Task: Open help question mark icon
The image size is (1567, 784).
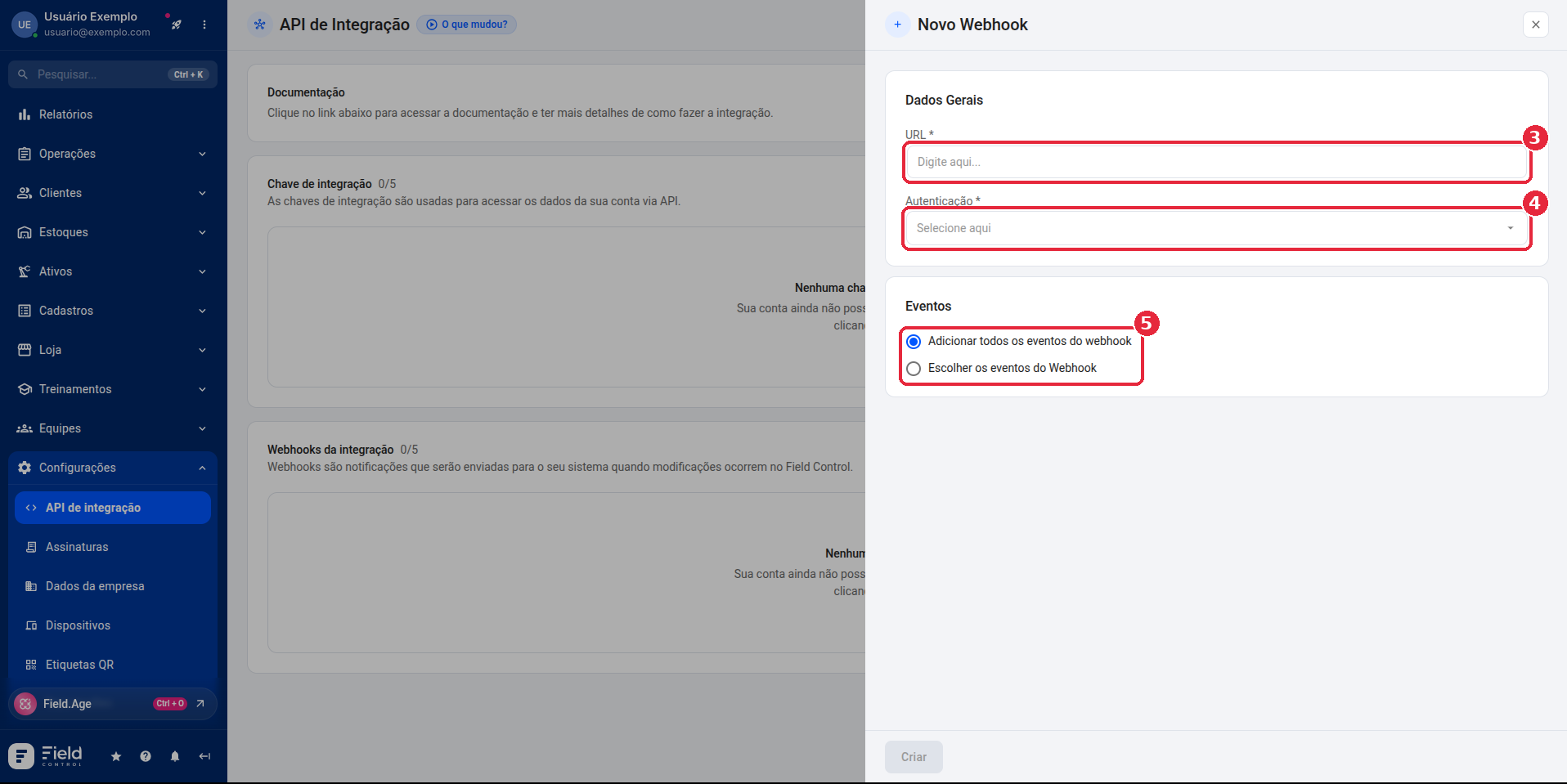Action: [x=146, y=757]
